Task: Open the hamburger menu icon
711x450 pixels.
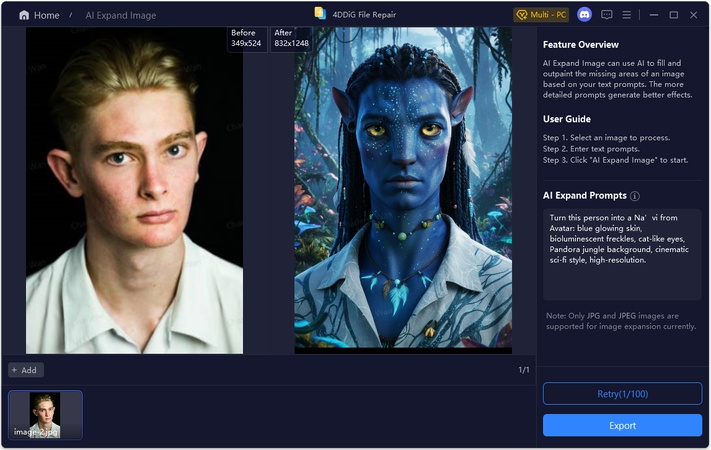Action: 627,15
